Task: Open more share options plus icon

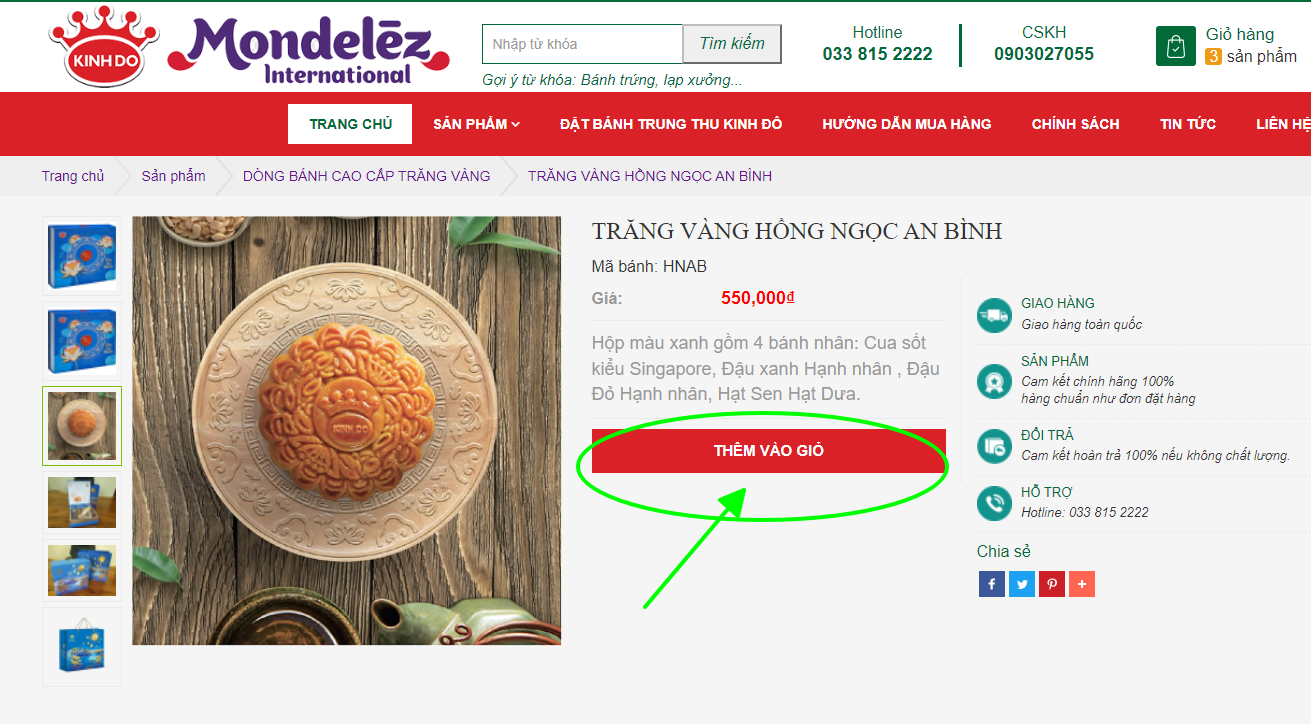Action: tap(1082, 584)
